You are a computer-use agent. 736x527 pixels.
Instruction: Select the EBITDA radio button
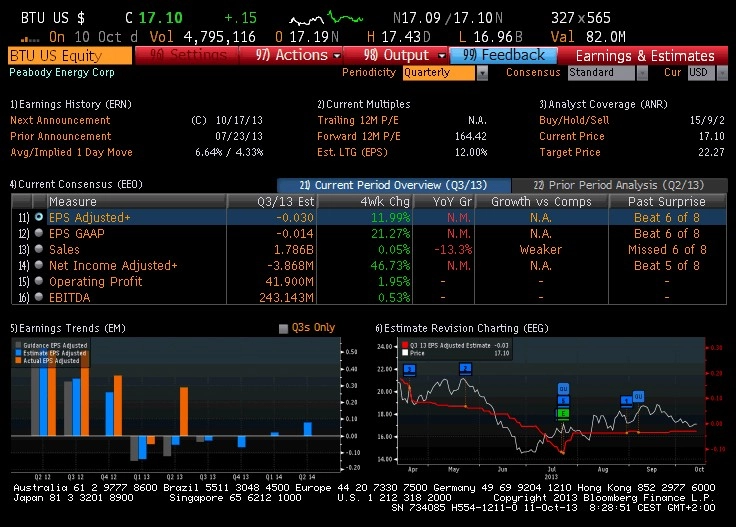38,297
